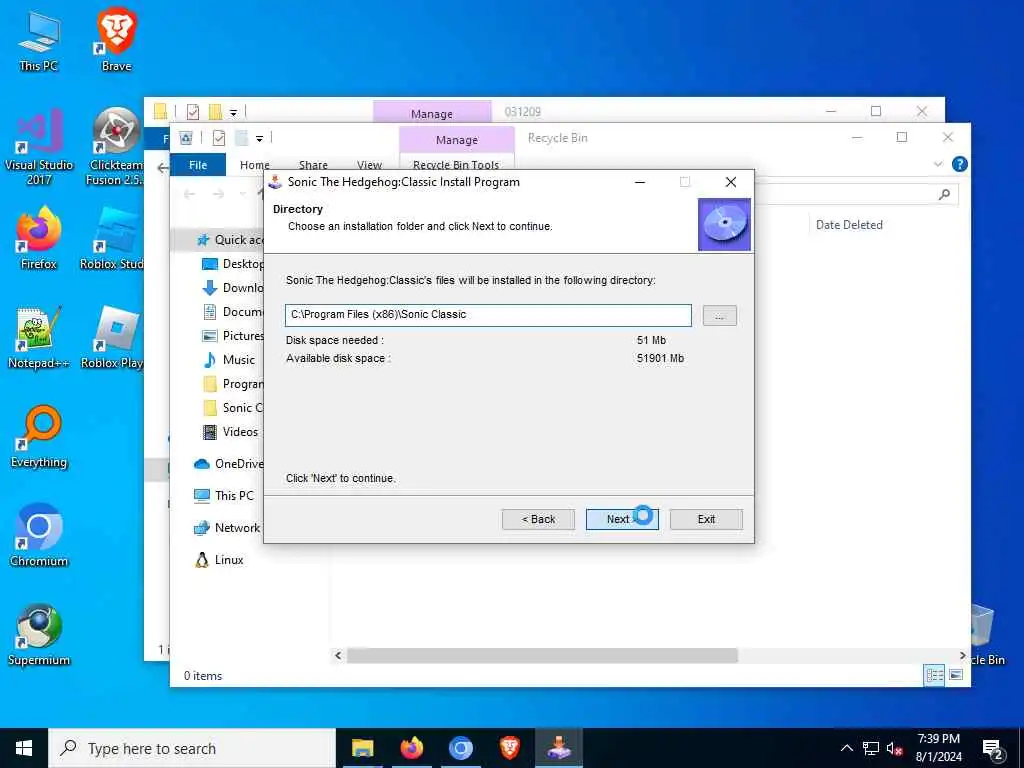This screenshot has height=768, width=1024.
Task: Open the Windows Start menu
Action: point(24,748)
